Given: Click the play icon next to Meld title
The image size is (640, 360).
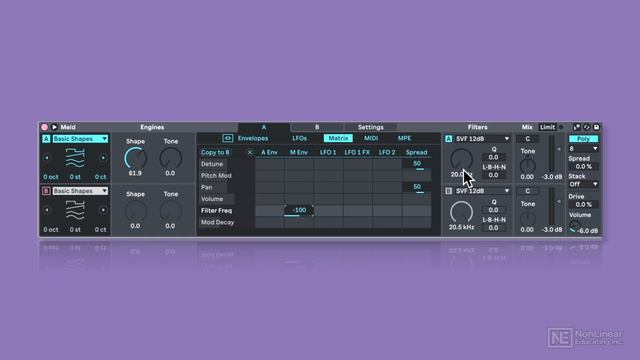Looking at the screenshot, I should point(54,127).
